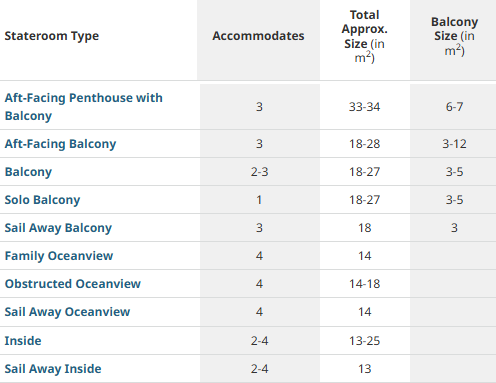Click the 6-7 balcony size cell
The width and height of the screenshot is (496, 383).
(454, 107)
